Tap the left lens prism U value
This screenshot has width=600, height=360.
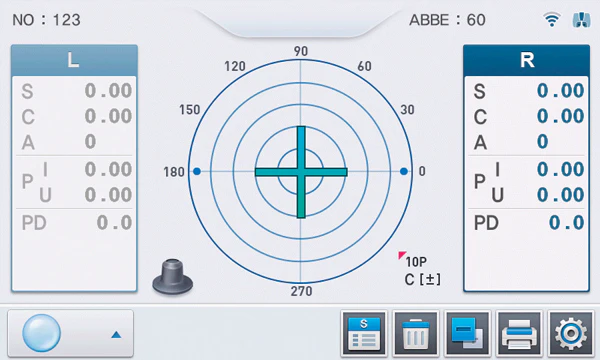coord(109,195)
